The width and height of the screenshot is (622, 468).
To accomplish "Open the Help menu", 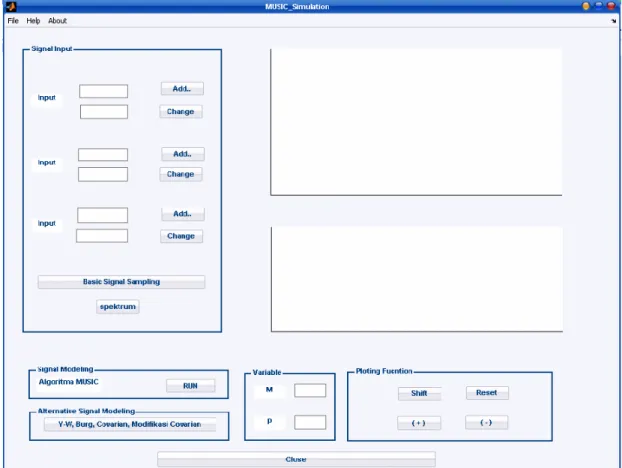I will pos(33,21).
